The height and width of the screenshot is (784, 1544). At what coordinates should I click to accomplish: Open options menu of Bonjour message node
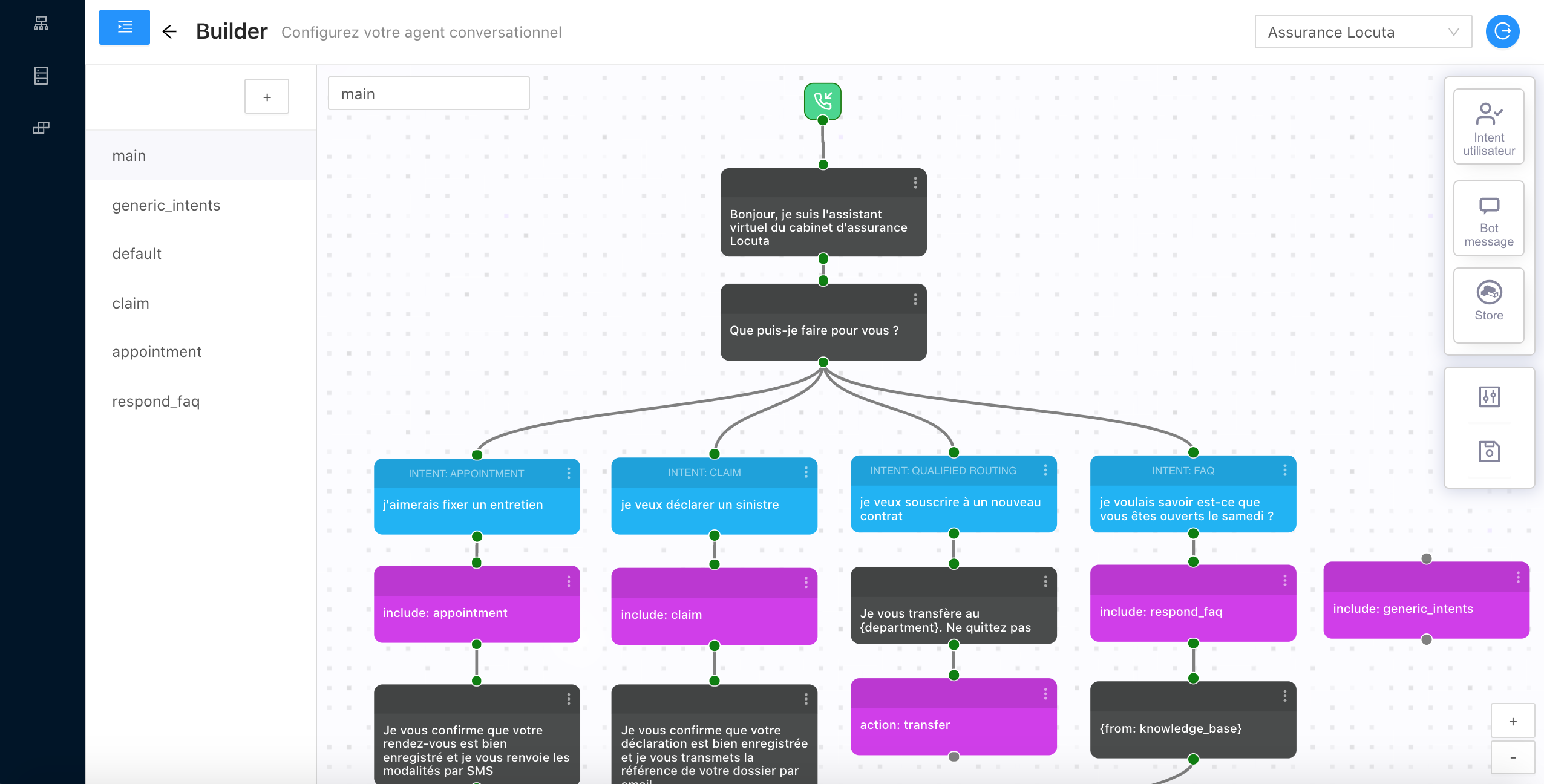coord(915,182)
